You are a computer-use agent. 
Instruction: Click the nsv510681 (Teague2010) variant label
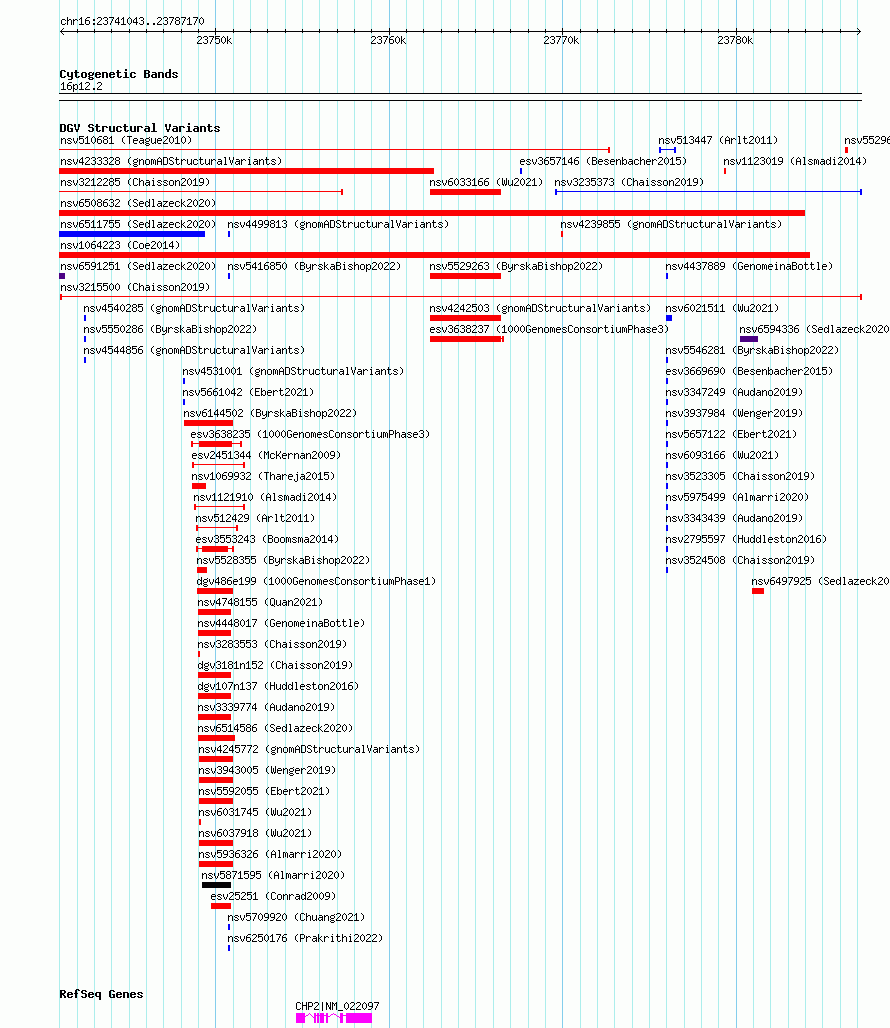(126, 140)
